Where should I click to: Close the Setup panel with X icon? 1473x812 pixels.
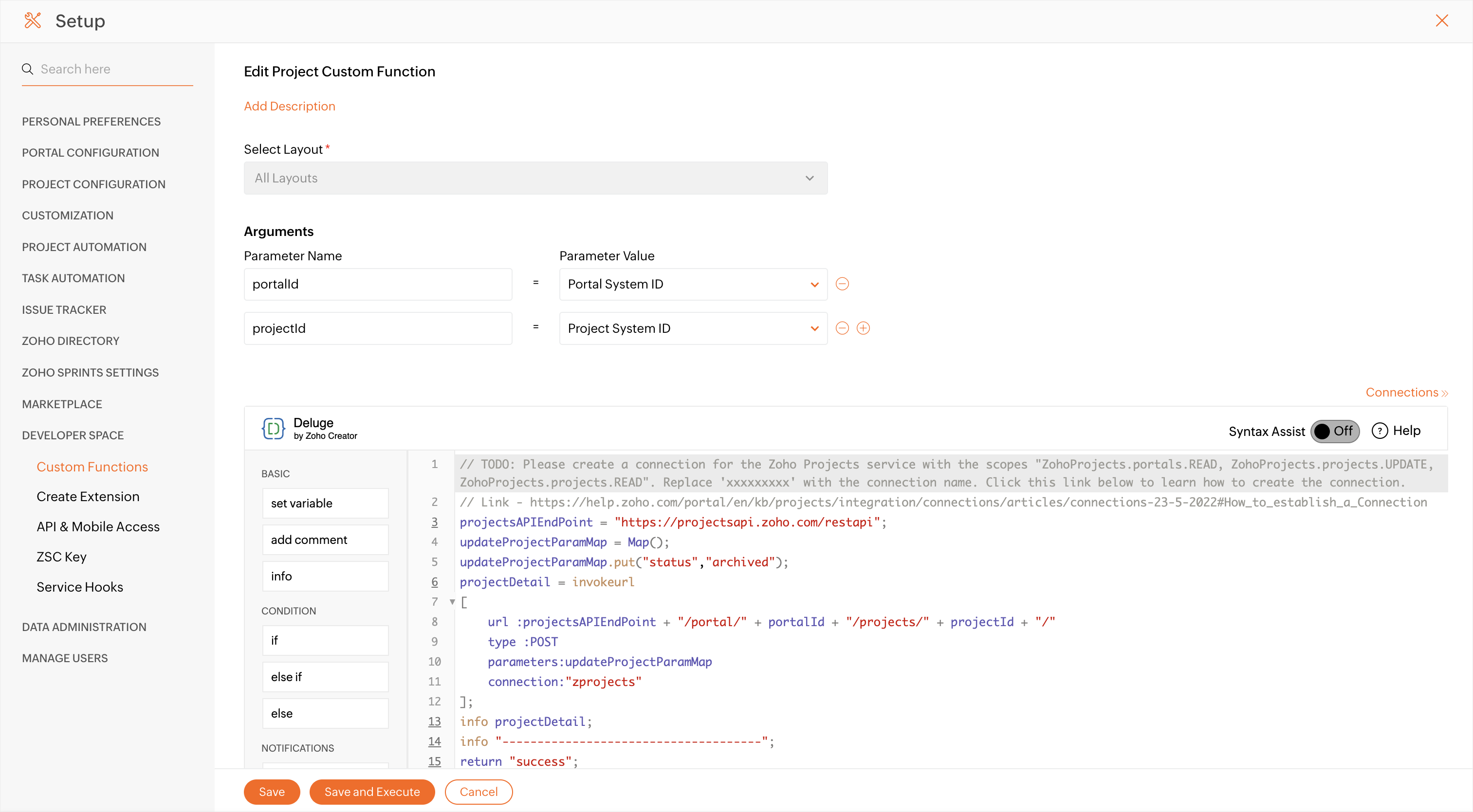click(x=1441, y=21)
